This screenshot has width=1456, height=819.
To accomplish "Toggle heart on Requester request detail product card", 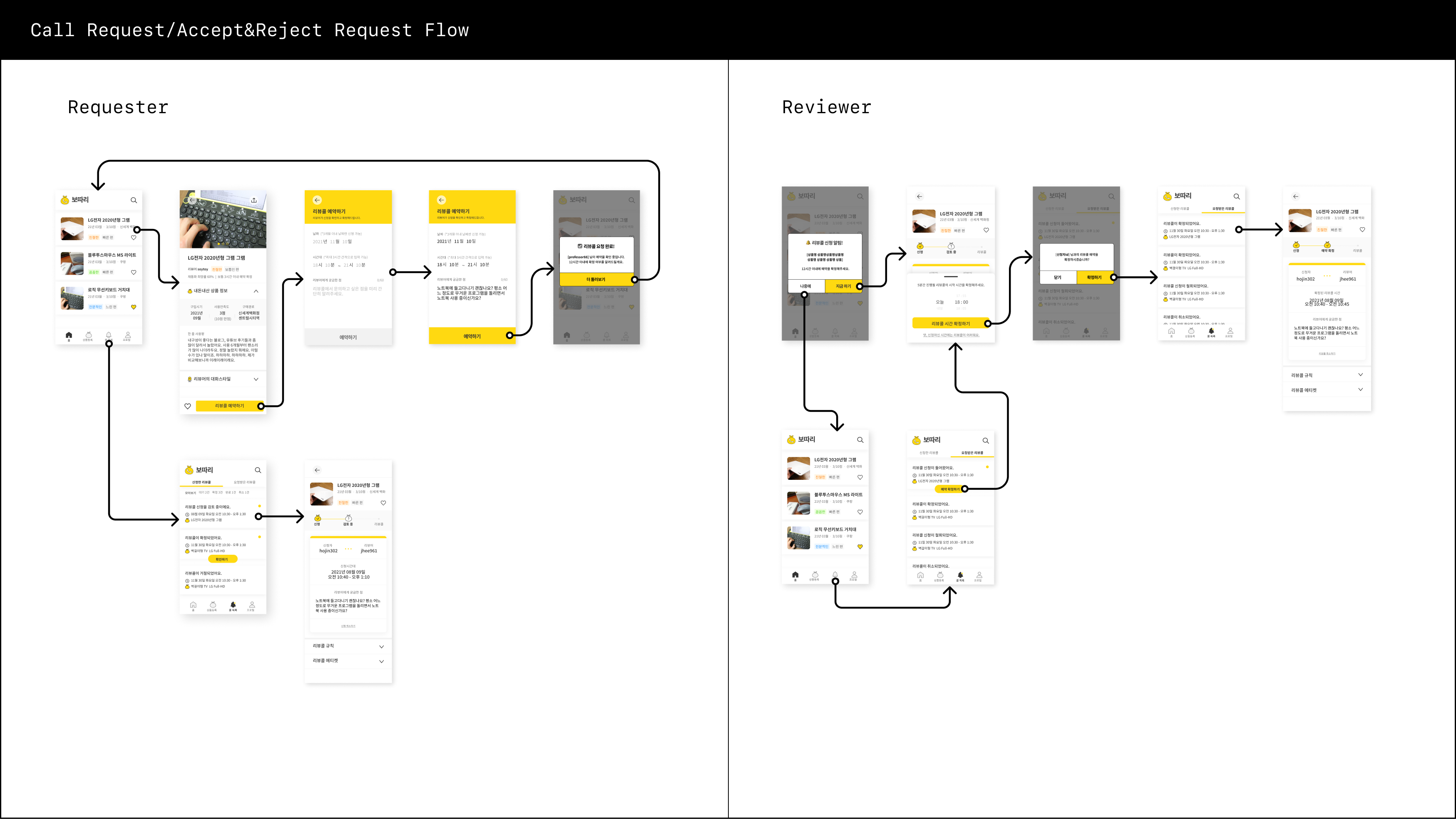I will click(383, 502).
